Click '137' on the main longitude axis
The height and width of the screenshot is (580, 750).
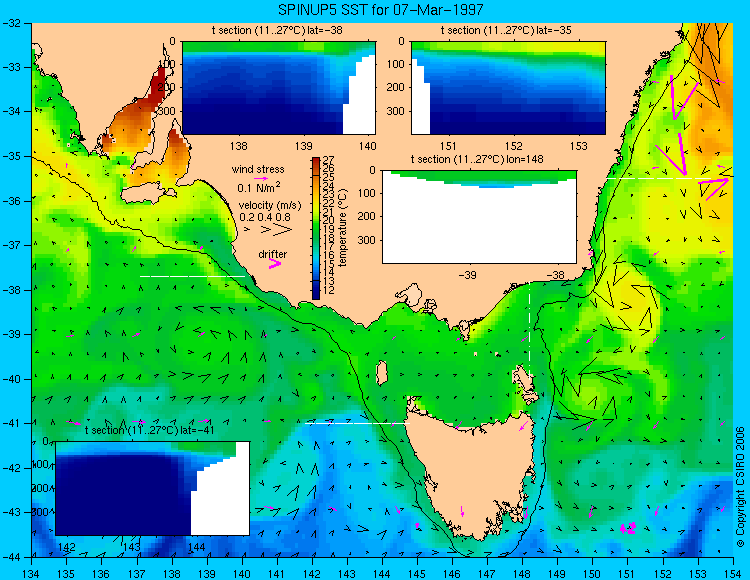(x=136, y=574)
